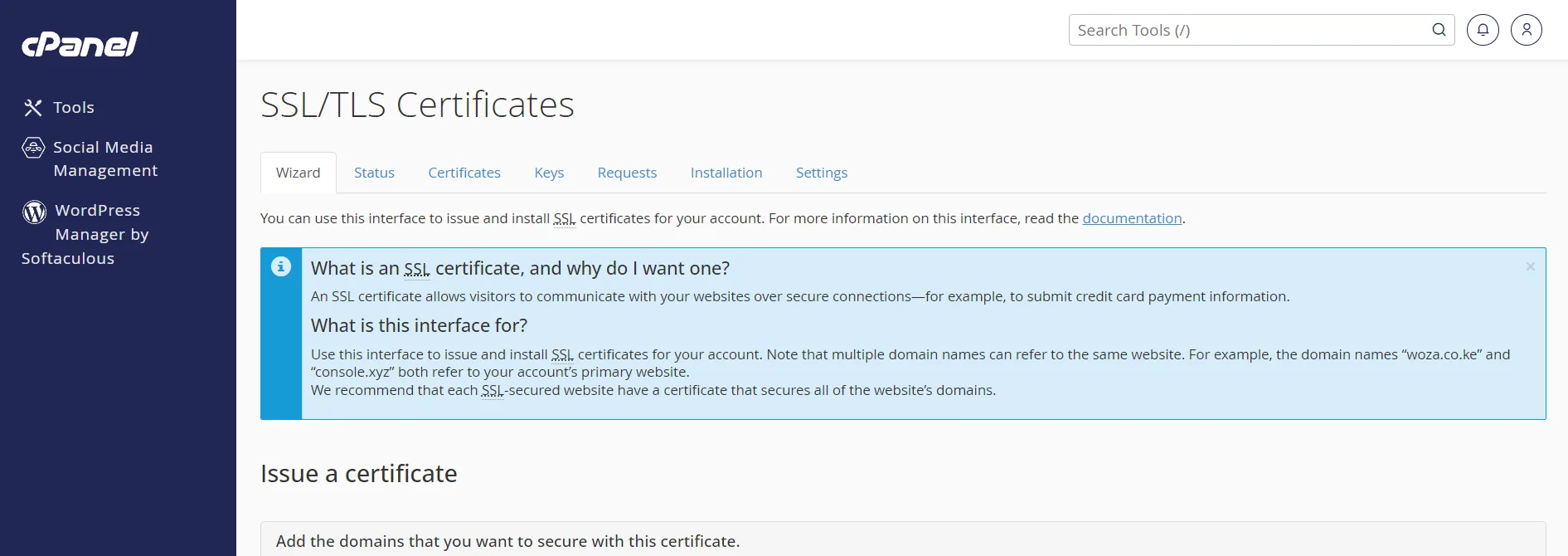Follow the documentation link
Screen dimensions: 1568x556
(x=1132, y=218)
